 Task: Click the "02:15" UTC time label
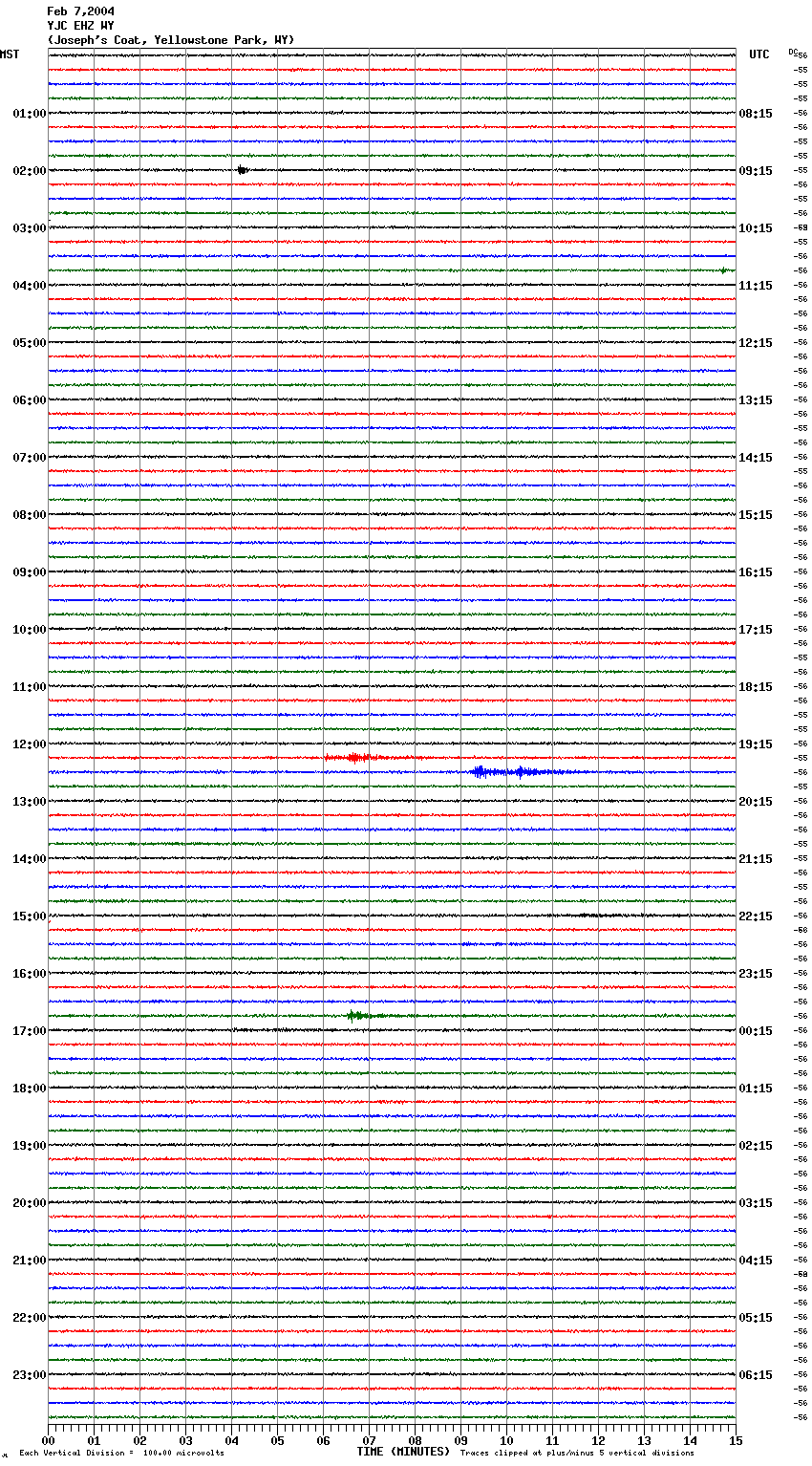756,1146
